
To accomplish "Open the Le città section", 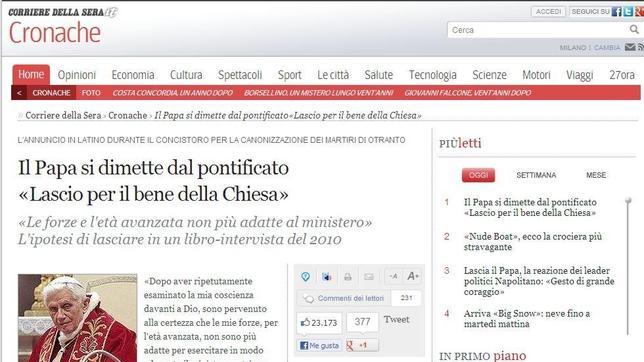I will pyautogui.click(x=333, y=75).
